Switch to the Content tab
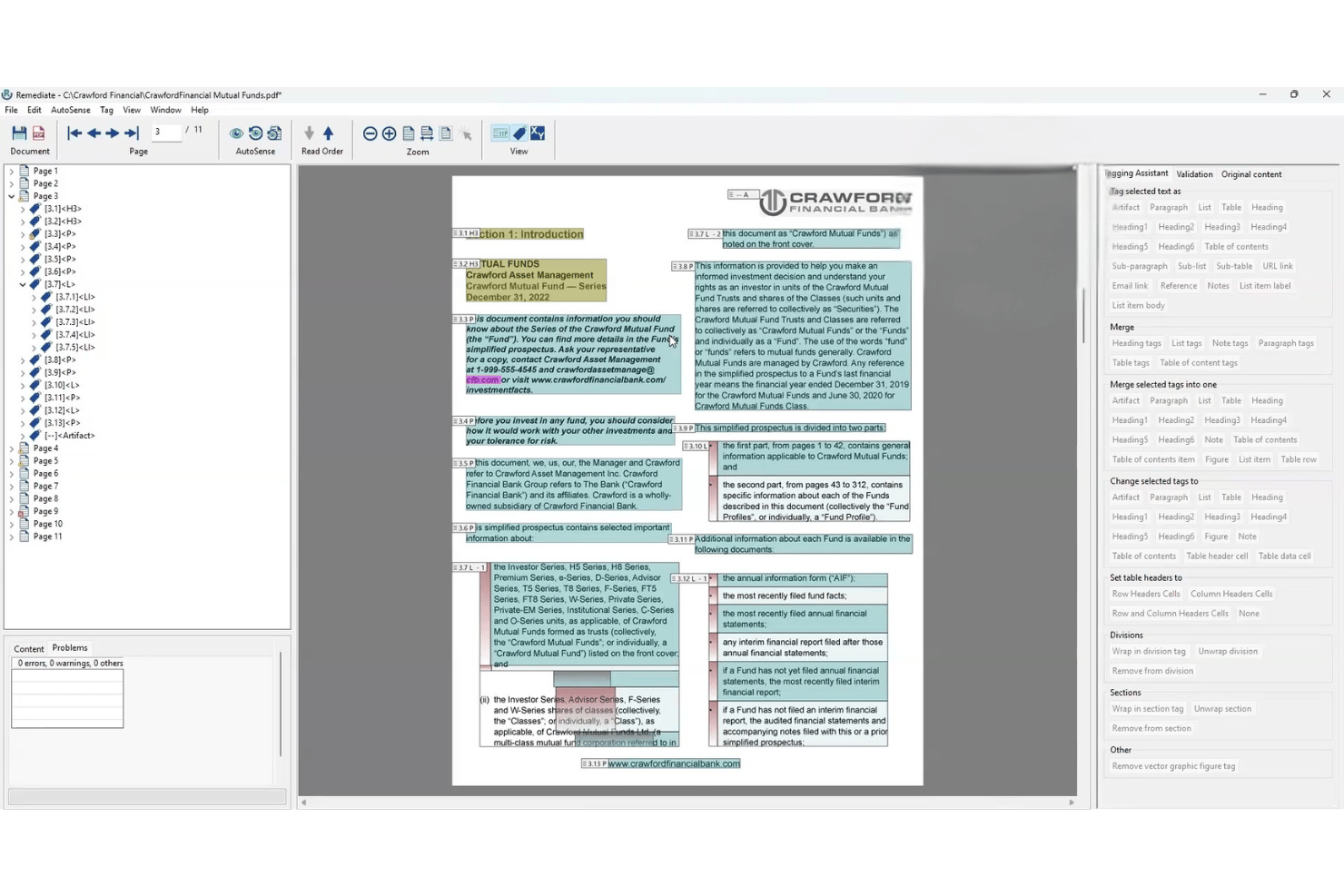 29,649
